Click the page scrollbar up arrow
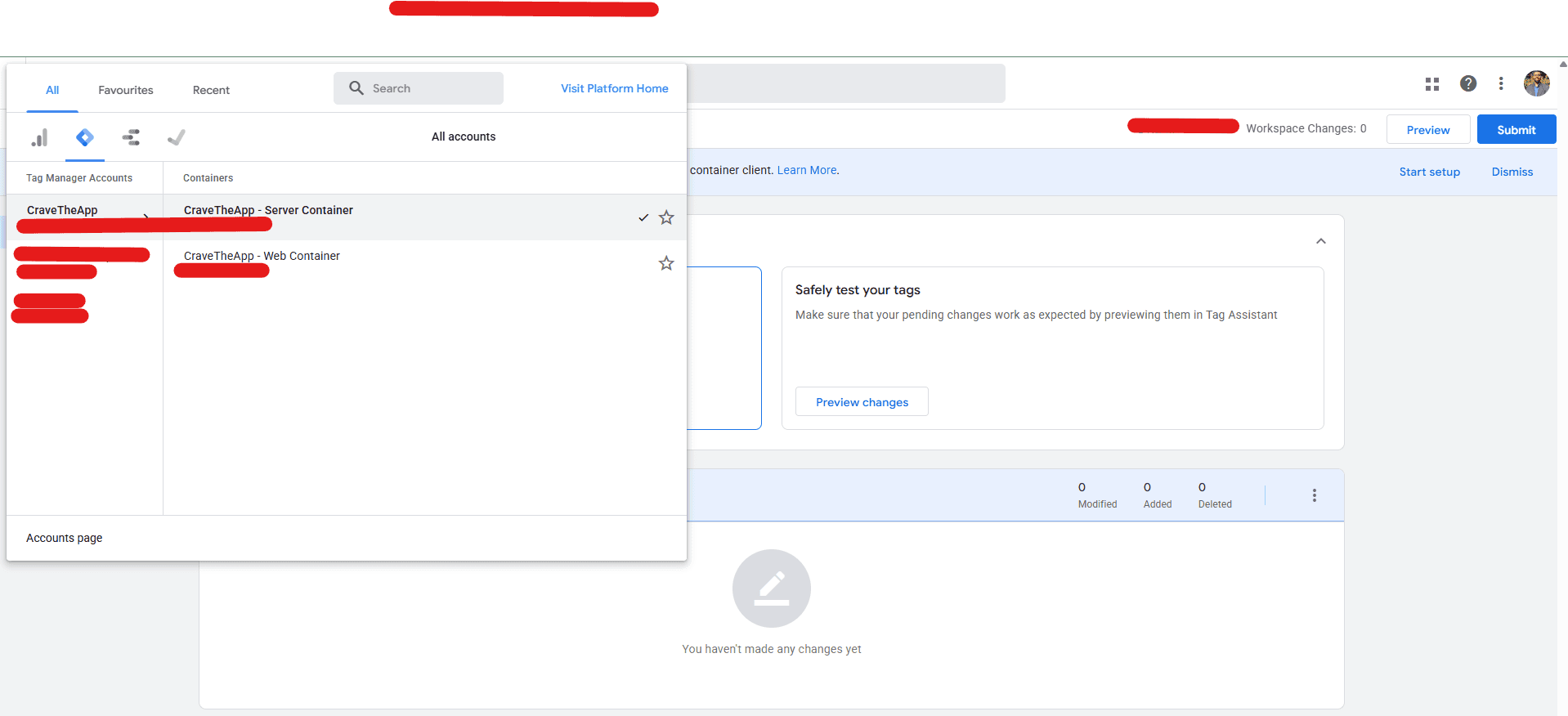 pos(1563,64)
